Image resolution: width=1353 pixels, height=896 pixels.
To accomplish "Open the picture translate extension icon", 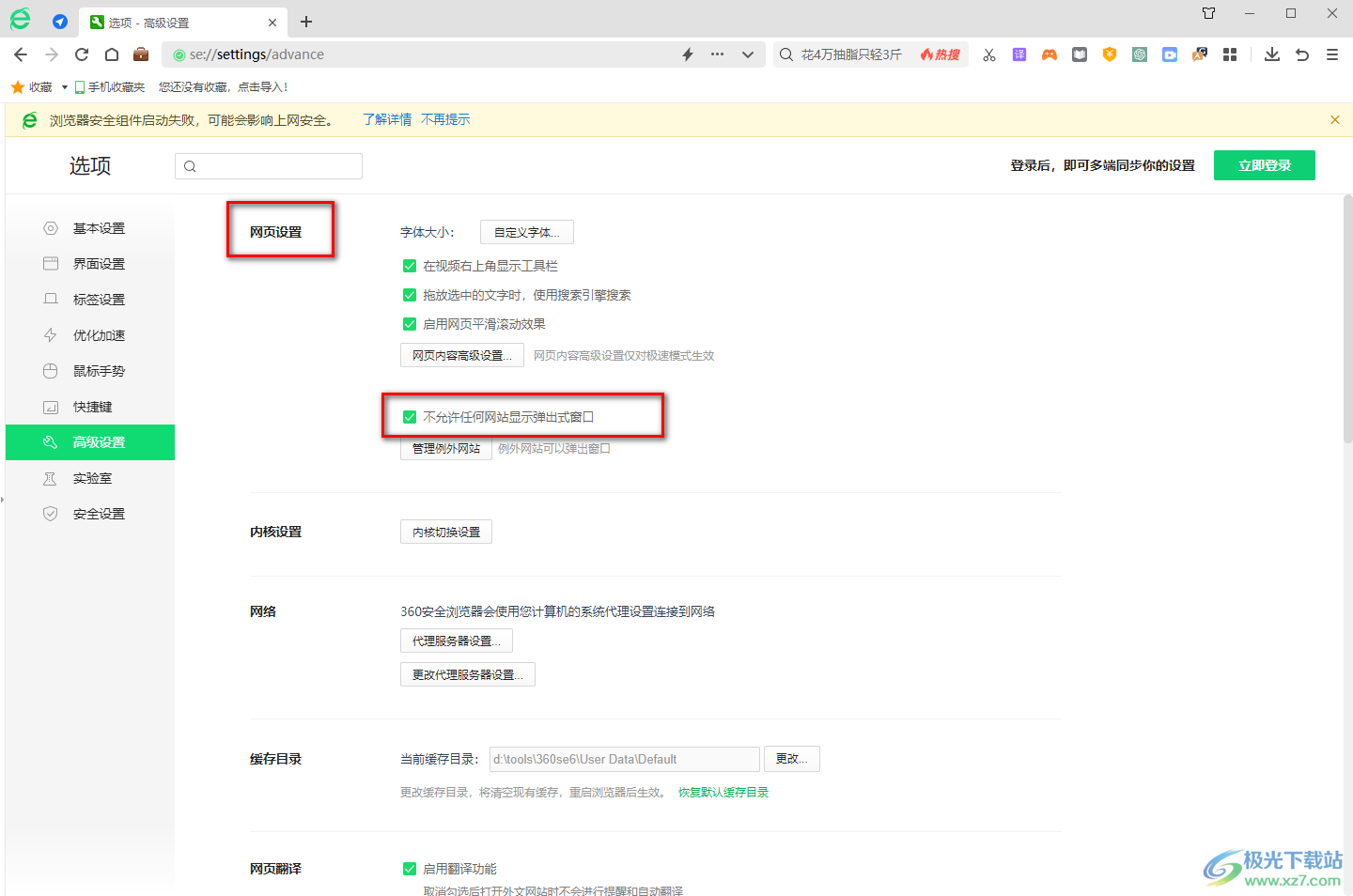I will (1200, 54).
